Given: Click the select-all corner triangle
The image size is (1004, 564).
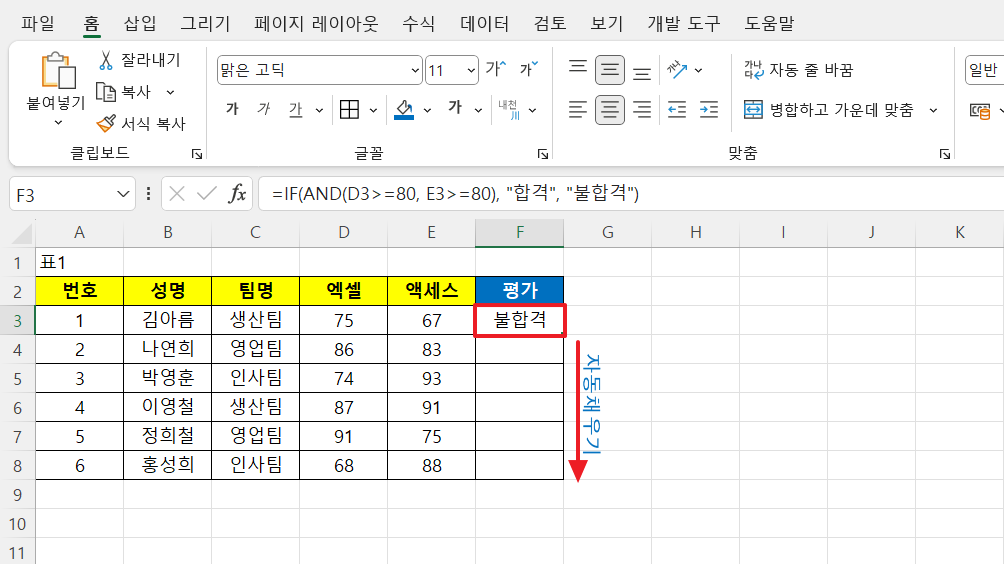Looking at the screenshot, I should tap(22, 234).
